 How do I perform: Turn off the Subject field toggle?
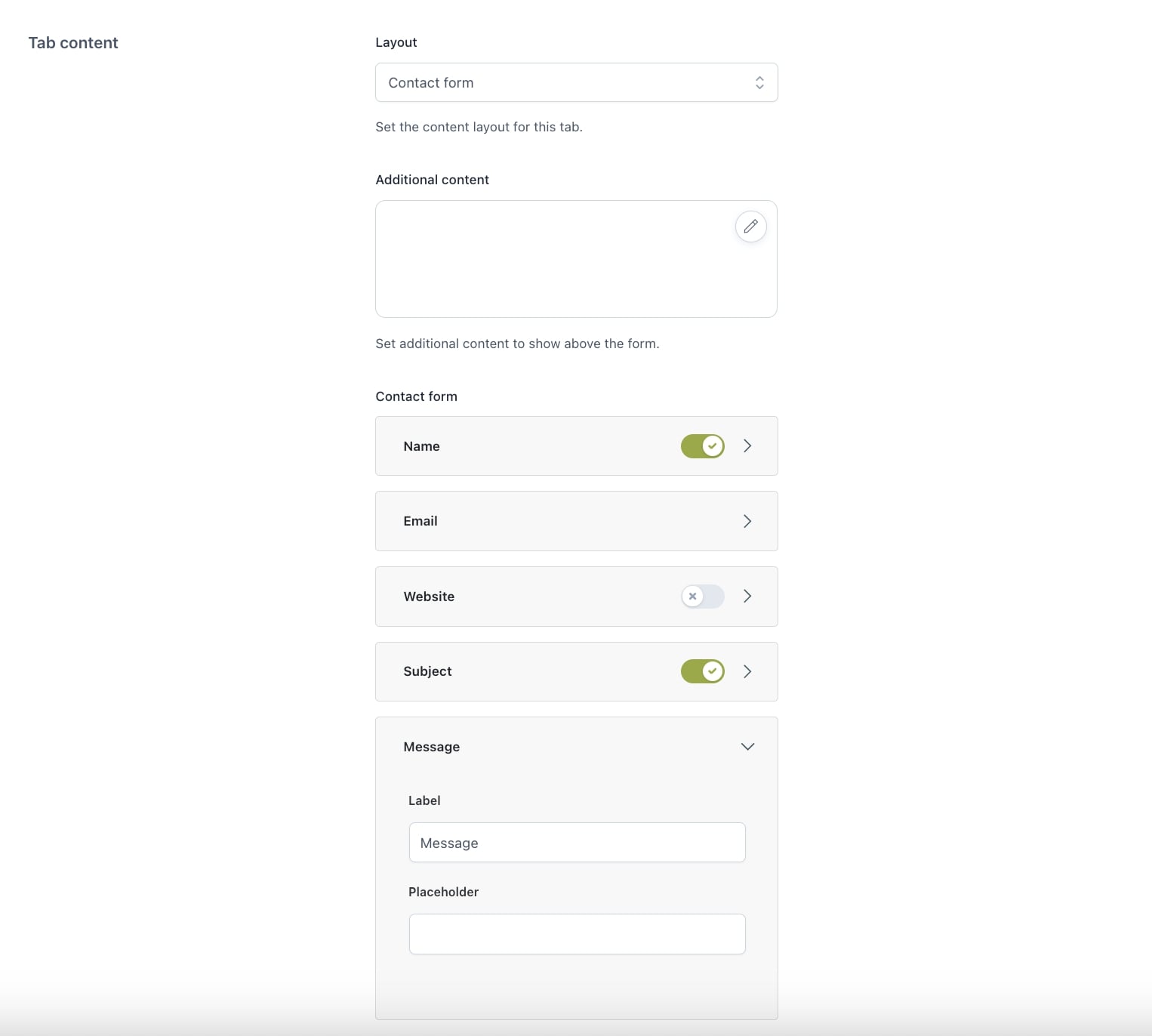click(702, 671)
